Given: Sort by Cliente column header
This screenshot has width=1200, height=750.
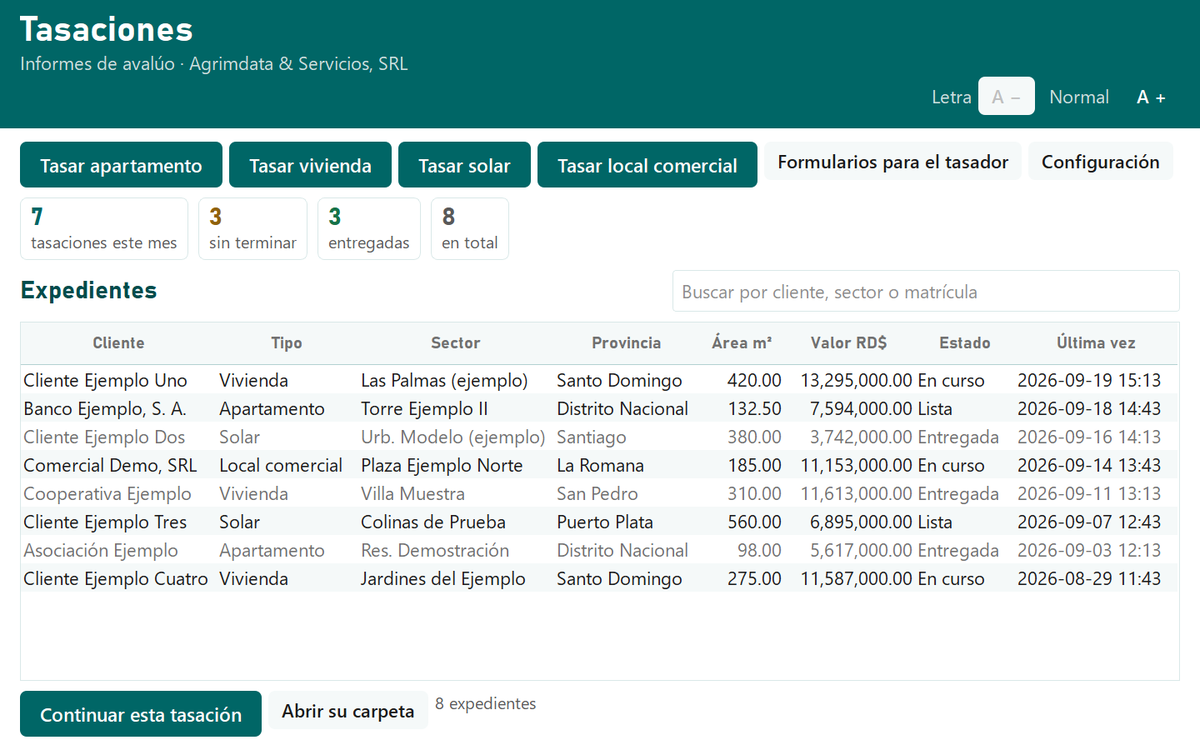Looking at the screenshot, I should 119,343.
